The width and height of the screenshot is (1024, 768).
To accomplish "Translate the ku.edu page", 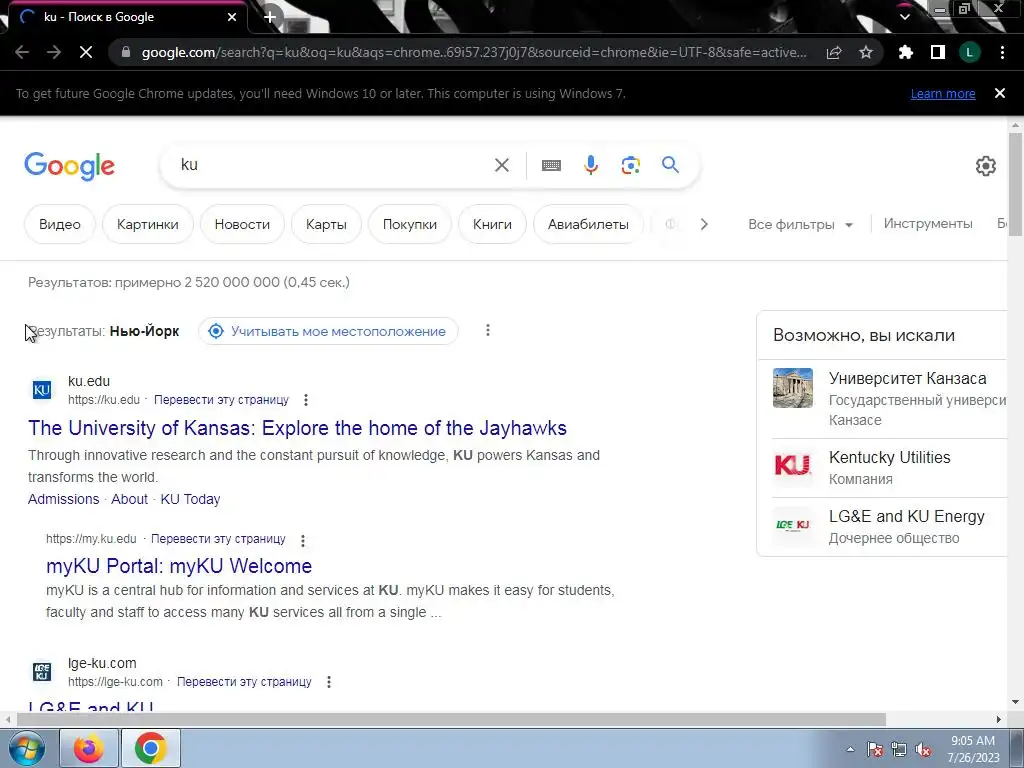I will click(x=221, y=400).
